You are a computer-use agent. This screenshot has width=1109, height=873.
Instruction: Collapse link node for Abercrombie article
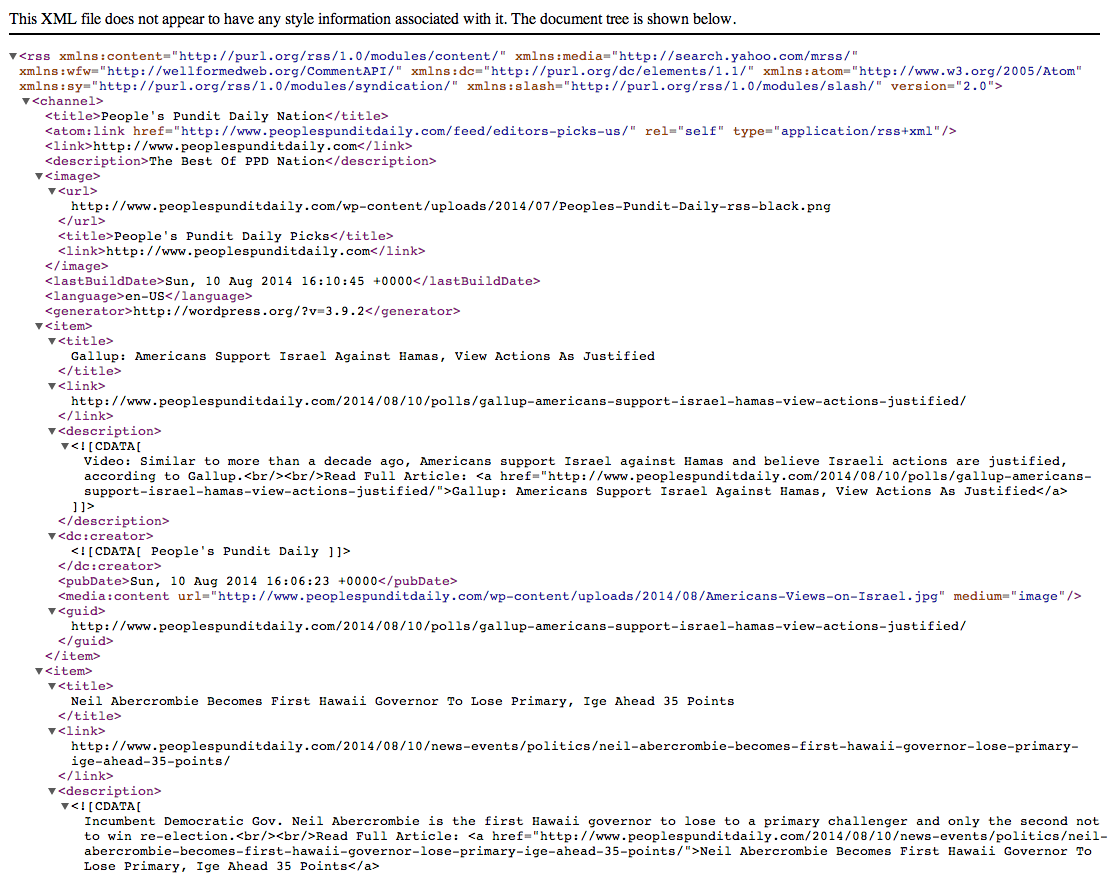(52, 732)
